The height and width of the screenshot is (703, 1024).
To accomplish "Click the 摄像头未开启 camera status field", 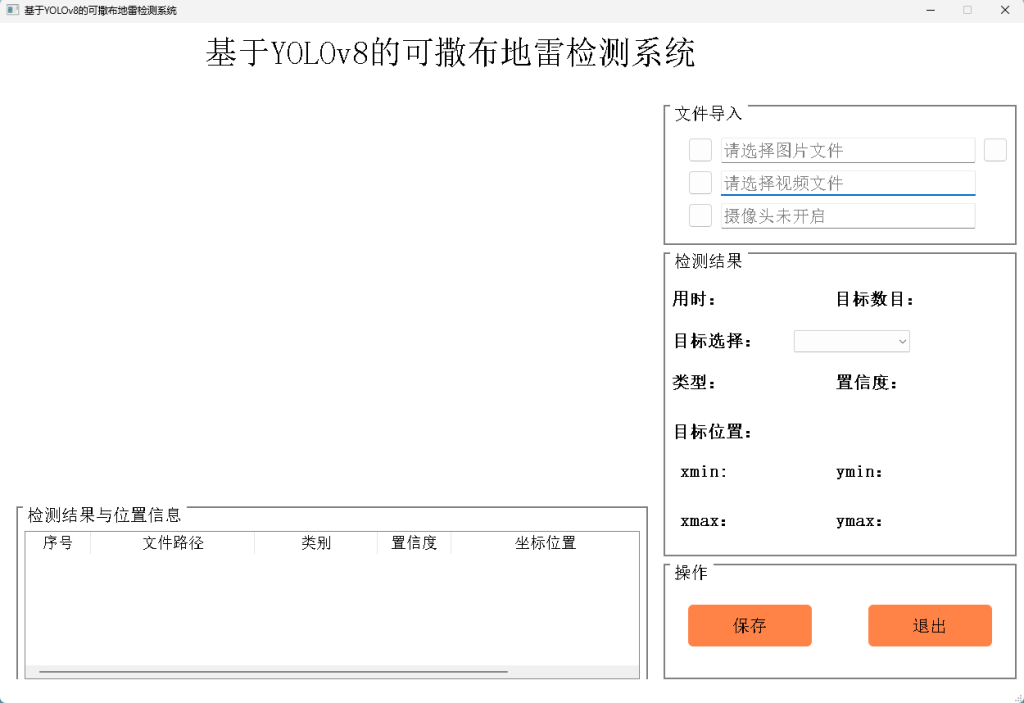I will point(848,215).
